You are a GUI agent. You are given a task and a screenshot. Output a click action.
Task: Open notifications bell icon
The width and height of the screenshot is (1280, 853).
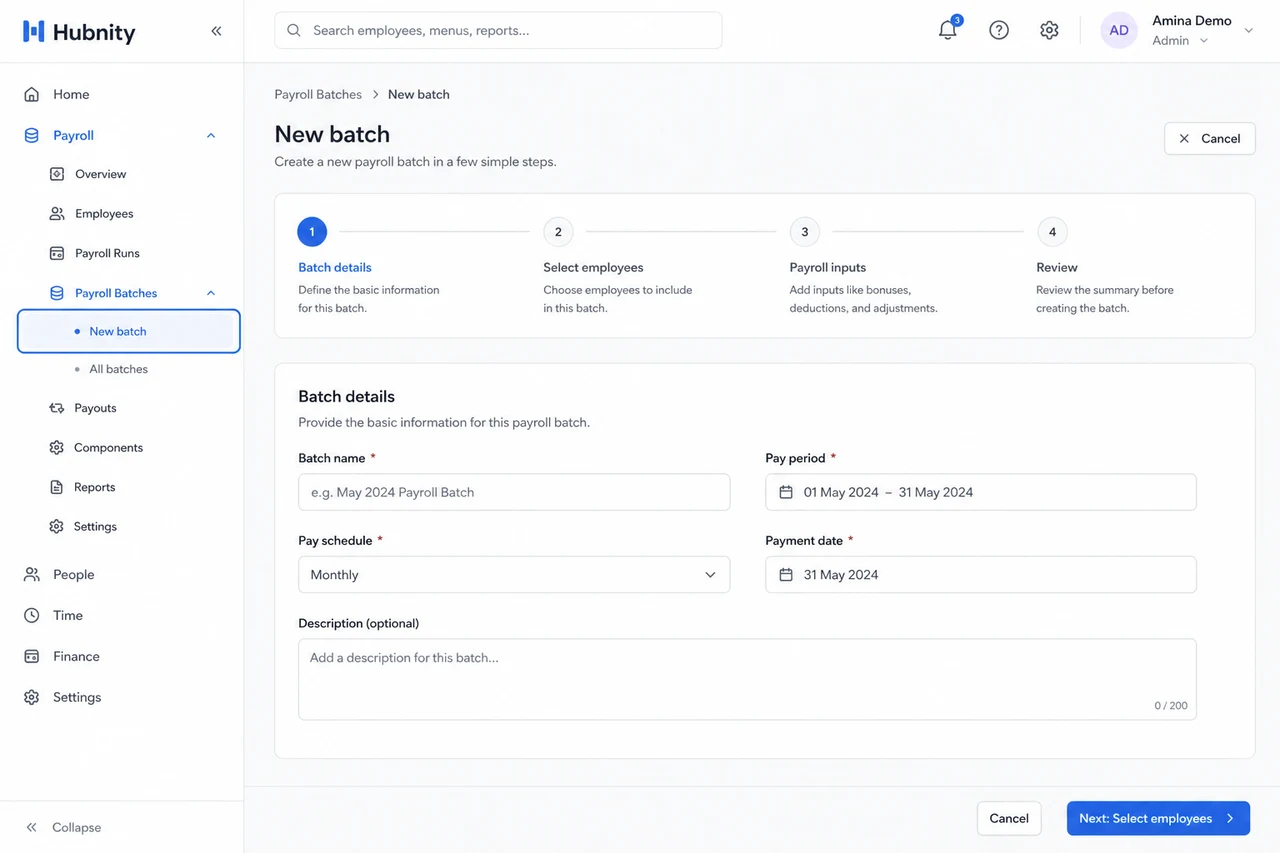coord(948,30)
